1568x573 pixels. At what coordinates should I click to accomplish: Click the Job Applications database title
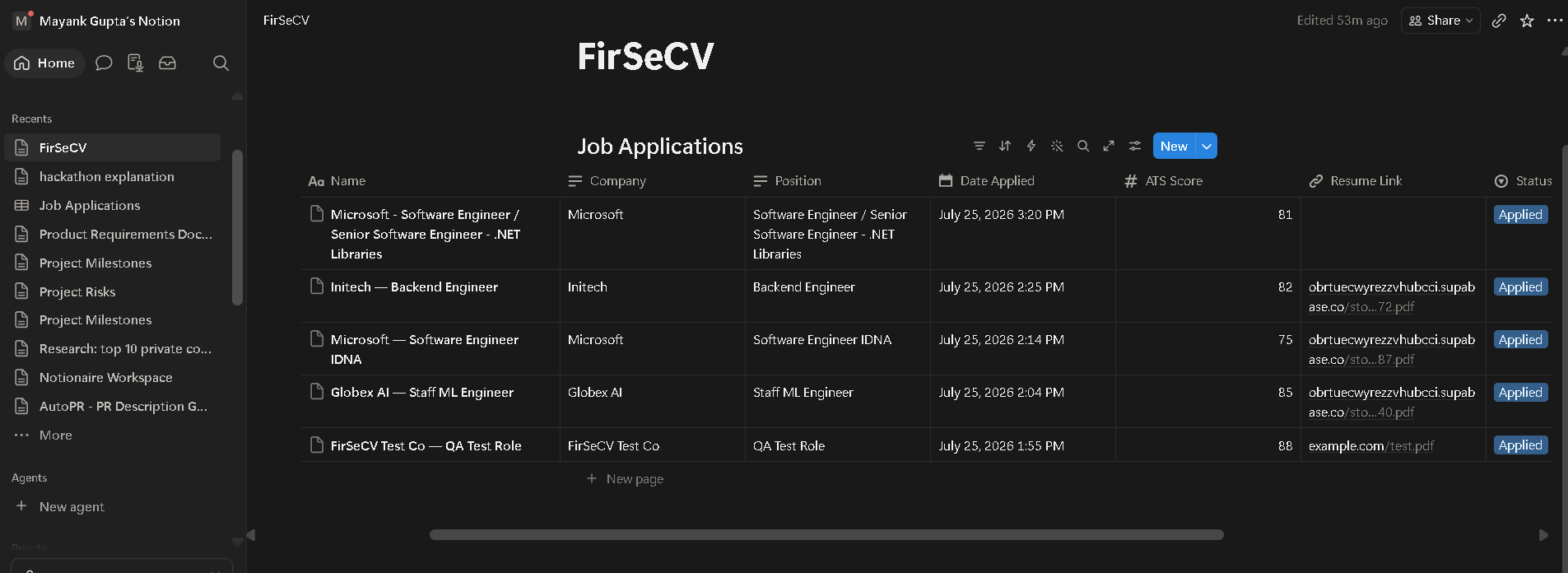pyautogui.click(x=660, y=146)
